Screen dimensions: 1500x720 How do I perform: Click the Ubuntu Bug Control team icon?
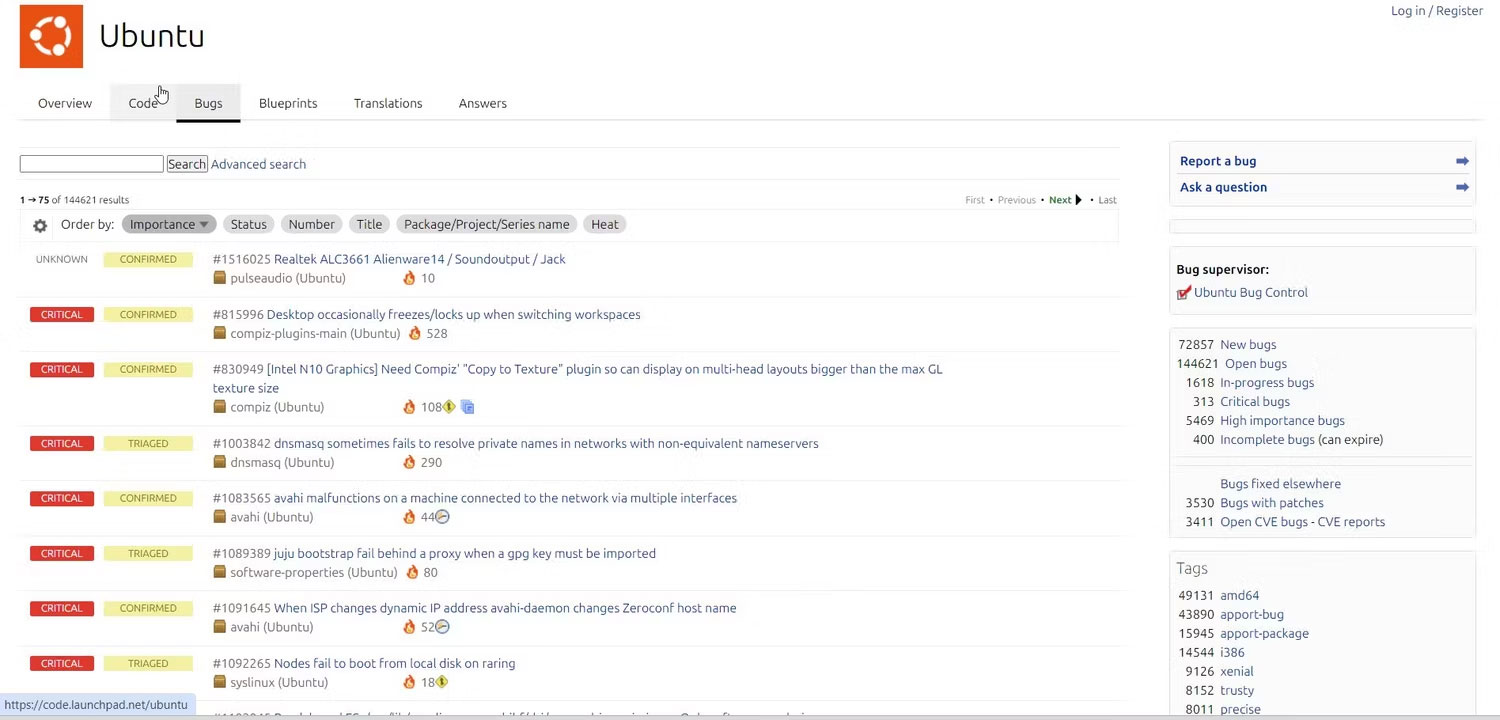click(x=1184, y=292)
